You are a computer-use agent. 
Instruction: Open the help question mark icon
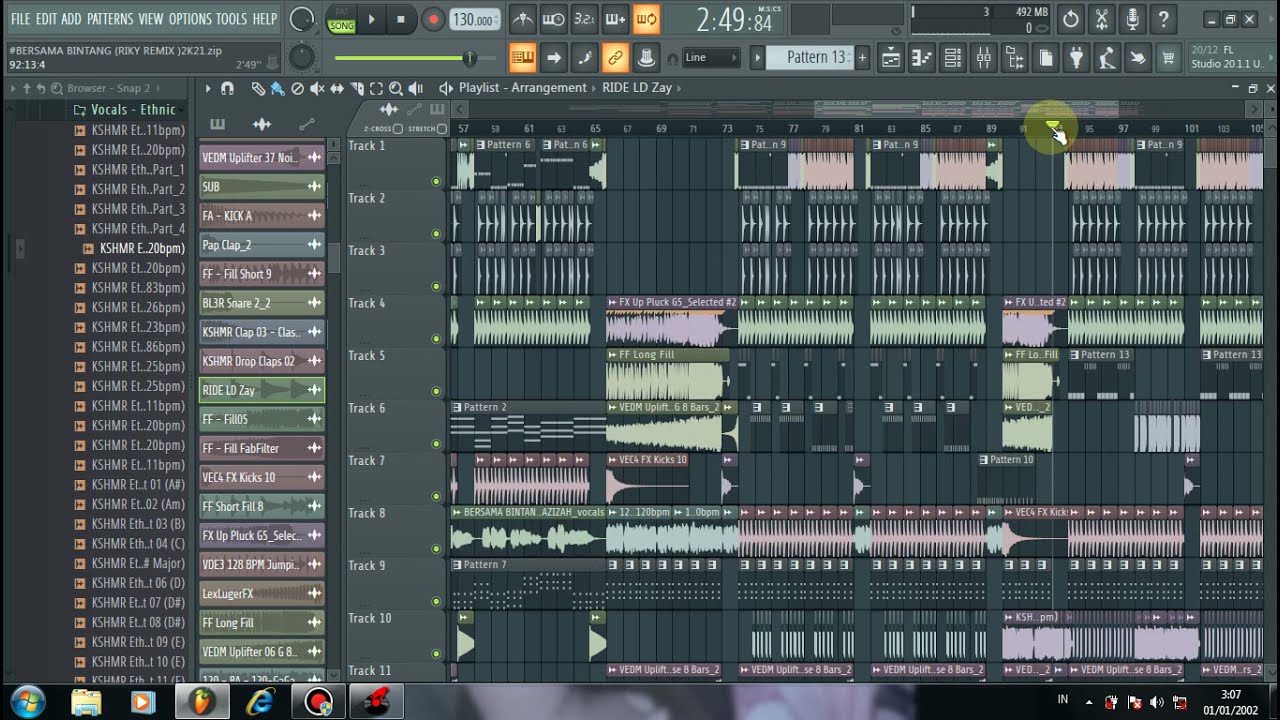1163,19
